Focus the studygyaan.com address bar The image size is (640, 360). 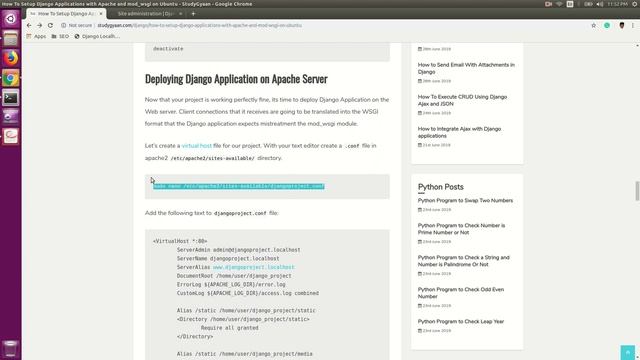click(x=199, y=25)
